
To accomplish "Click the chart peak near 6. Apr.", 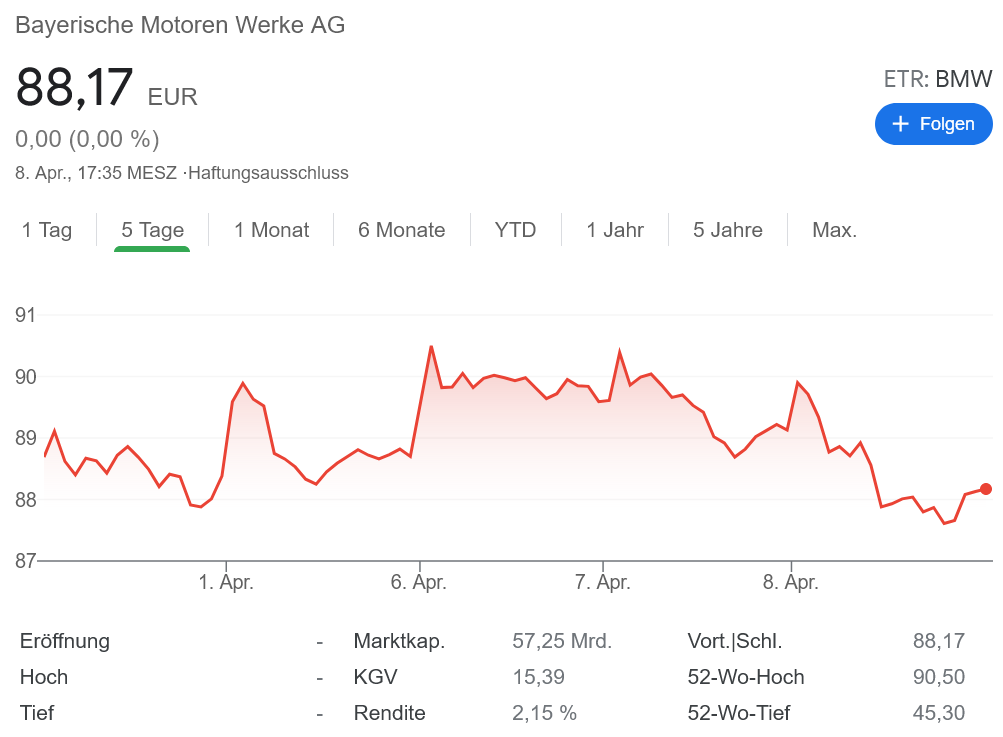I will click(x=432, y=346).
